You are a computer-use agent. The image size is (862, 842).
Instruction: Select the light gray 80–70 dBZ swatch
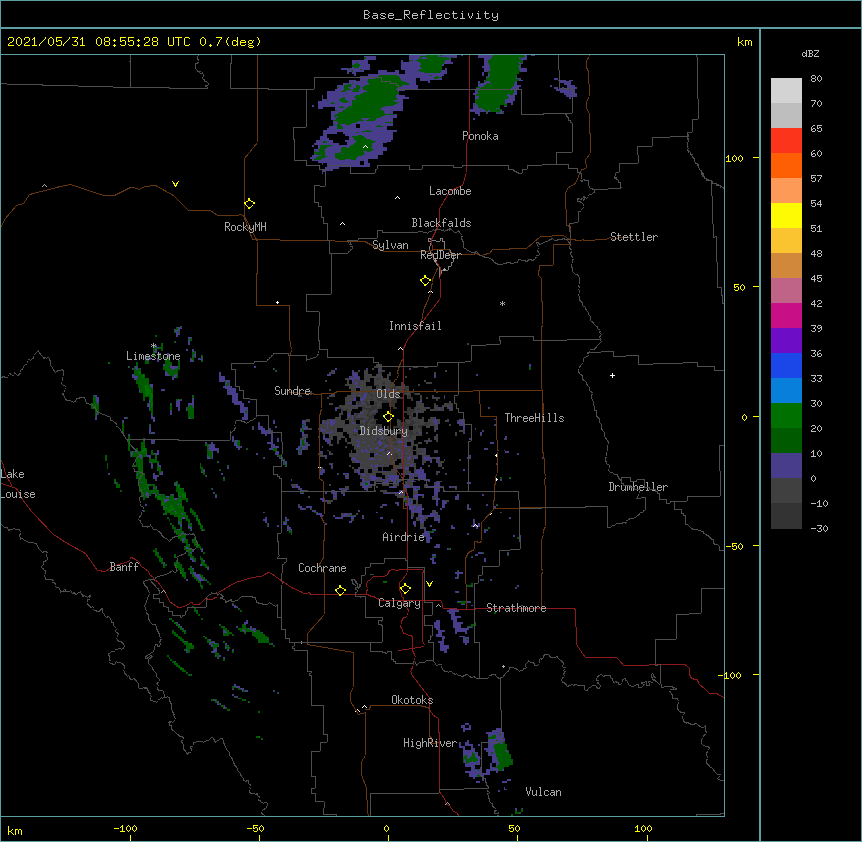click(786, 91)
